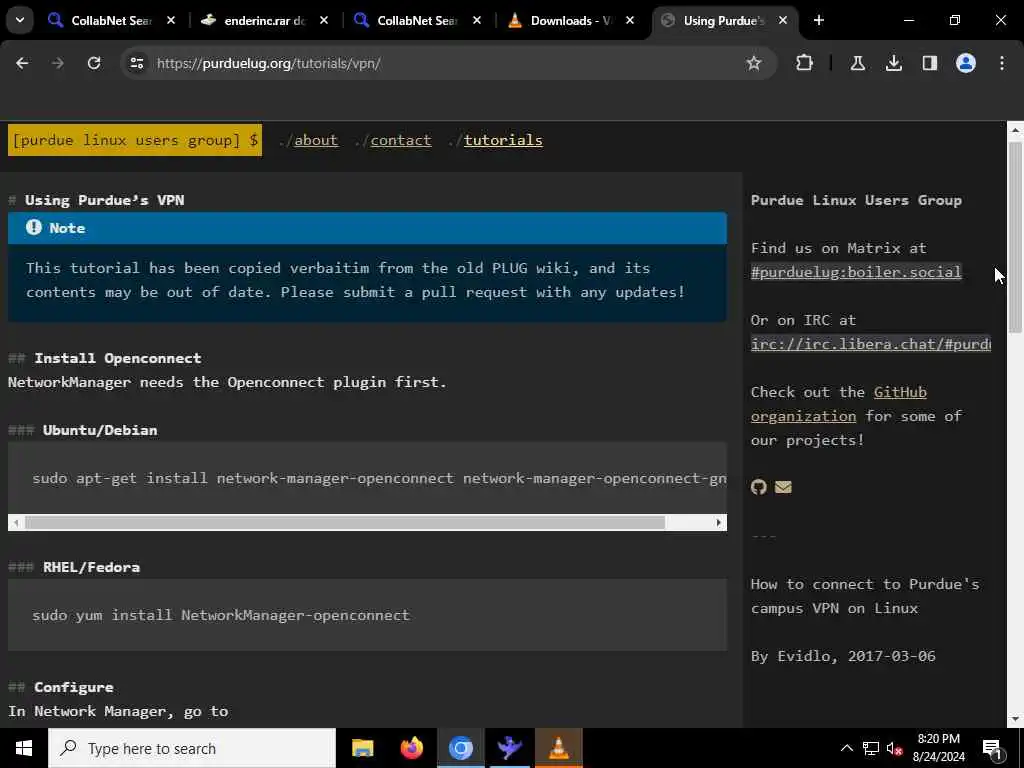
Task: Open Firefox from the taskbar
Action: click(x=411, y=748)
